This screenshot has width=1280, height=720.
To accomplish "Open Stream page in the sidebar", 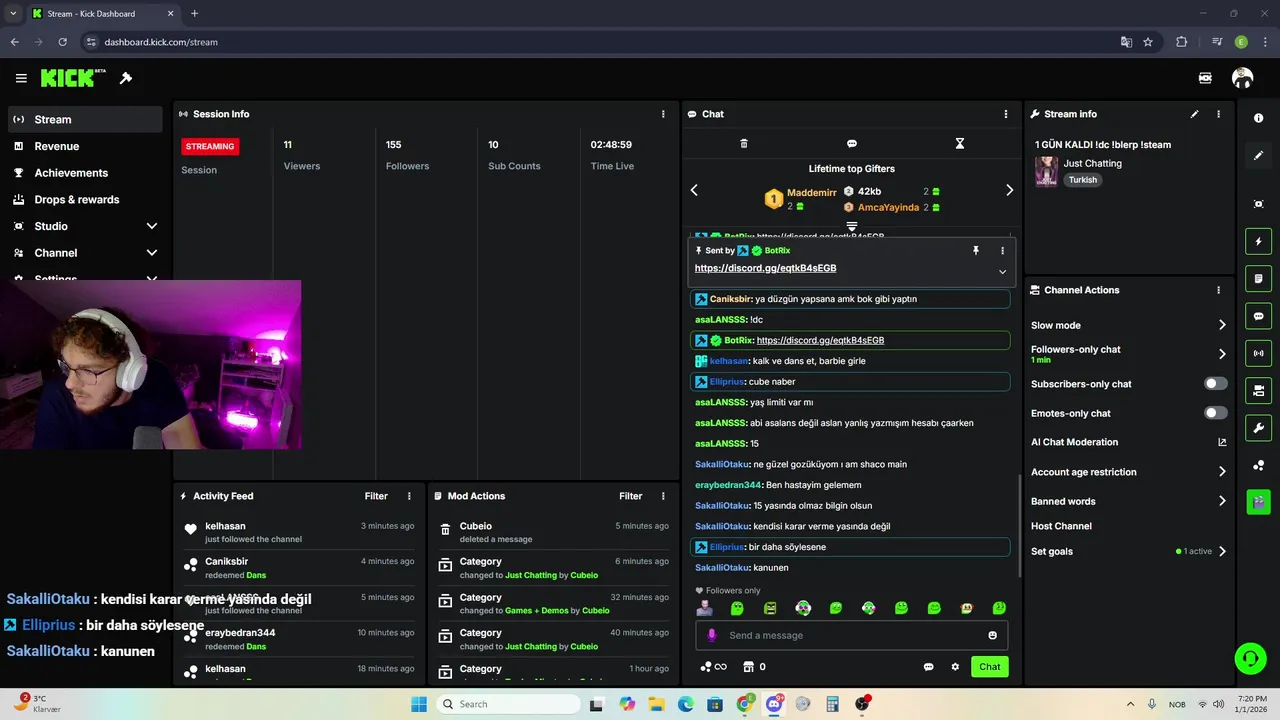I will pos(84,119).
